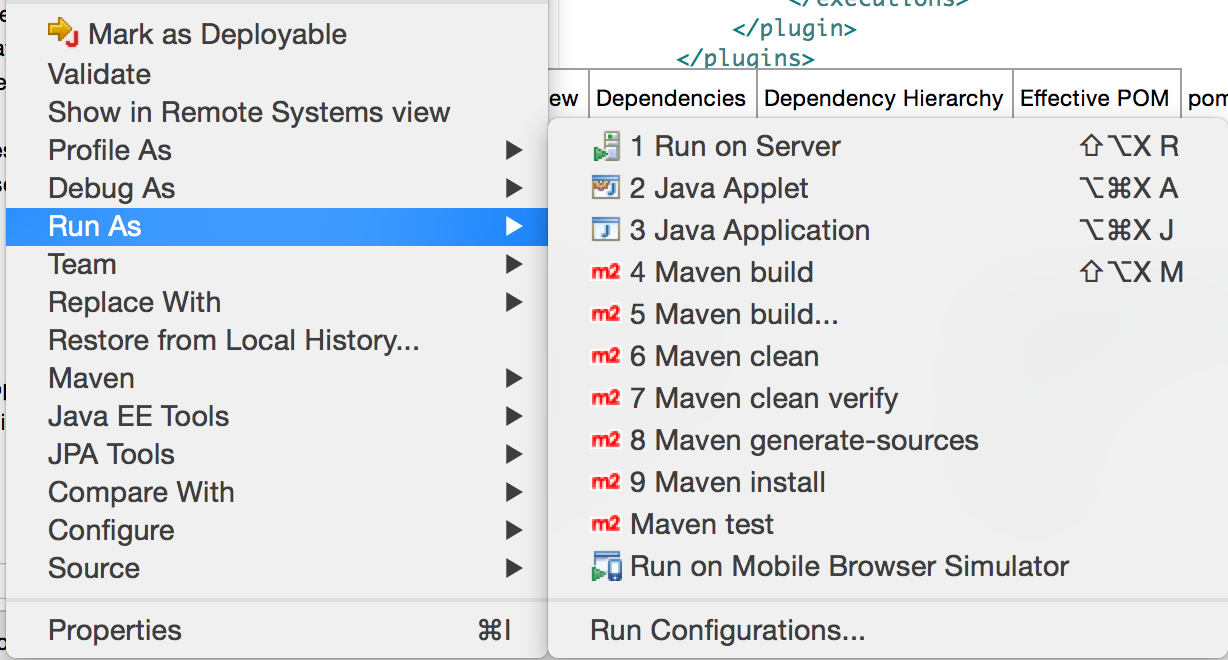The height and width of the screenshot is (660, 1228).
Task: Select Maven test in submenu
Action: pos(888,524)
